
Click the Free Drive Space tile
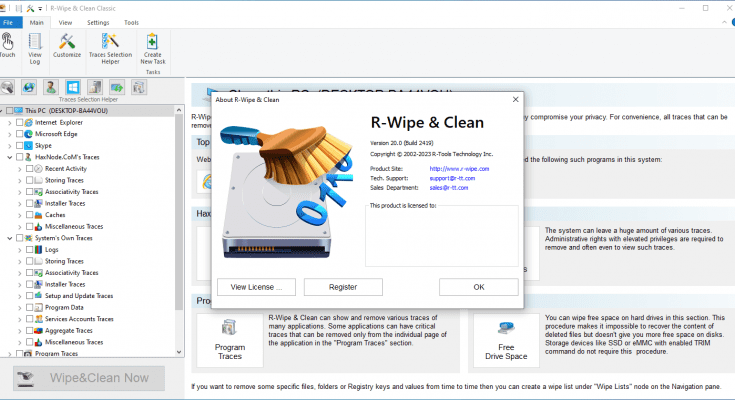[505, 338]
